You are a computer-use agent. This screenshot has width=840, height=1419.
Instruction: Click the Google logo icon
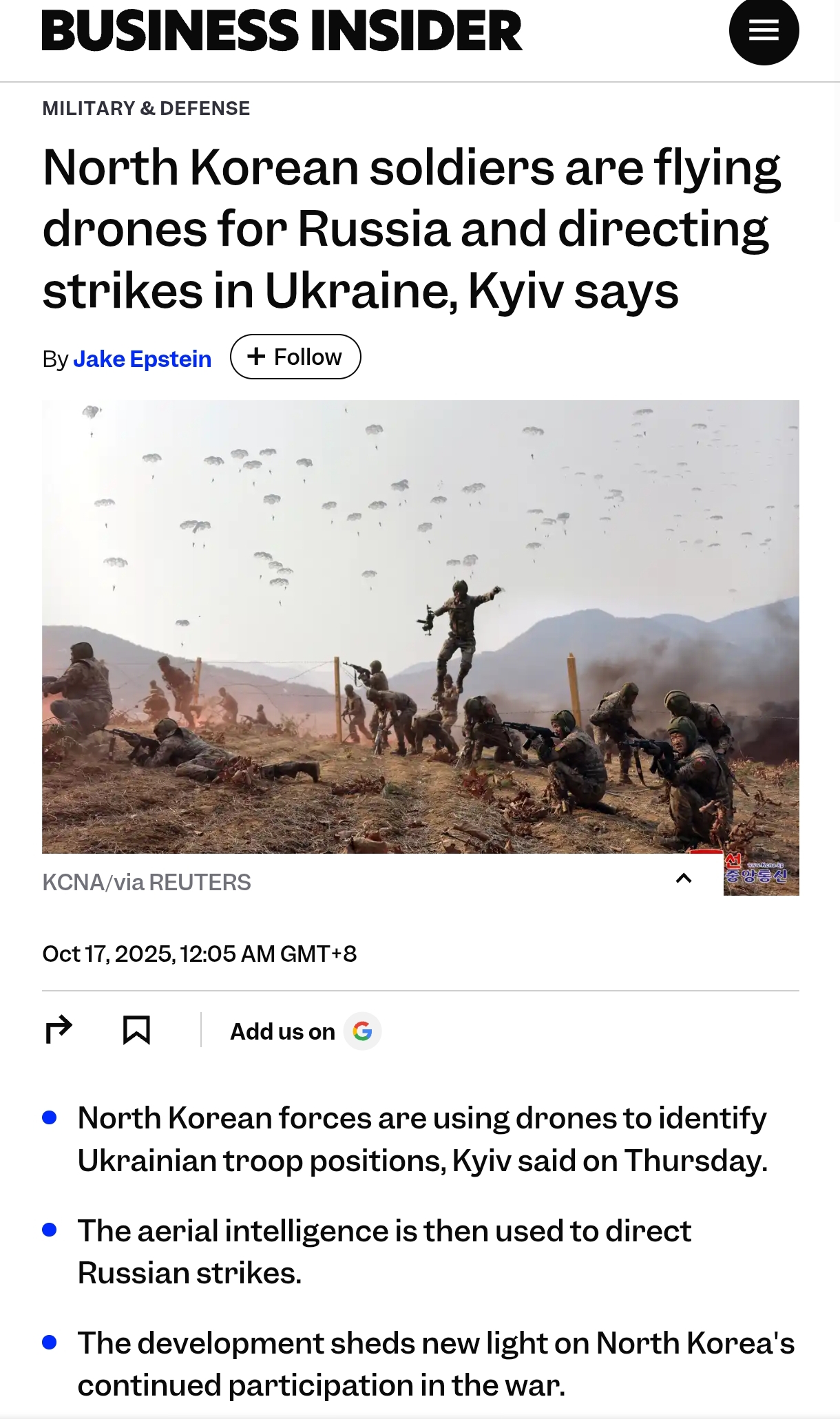362,1031
